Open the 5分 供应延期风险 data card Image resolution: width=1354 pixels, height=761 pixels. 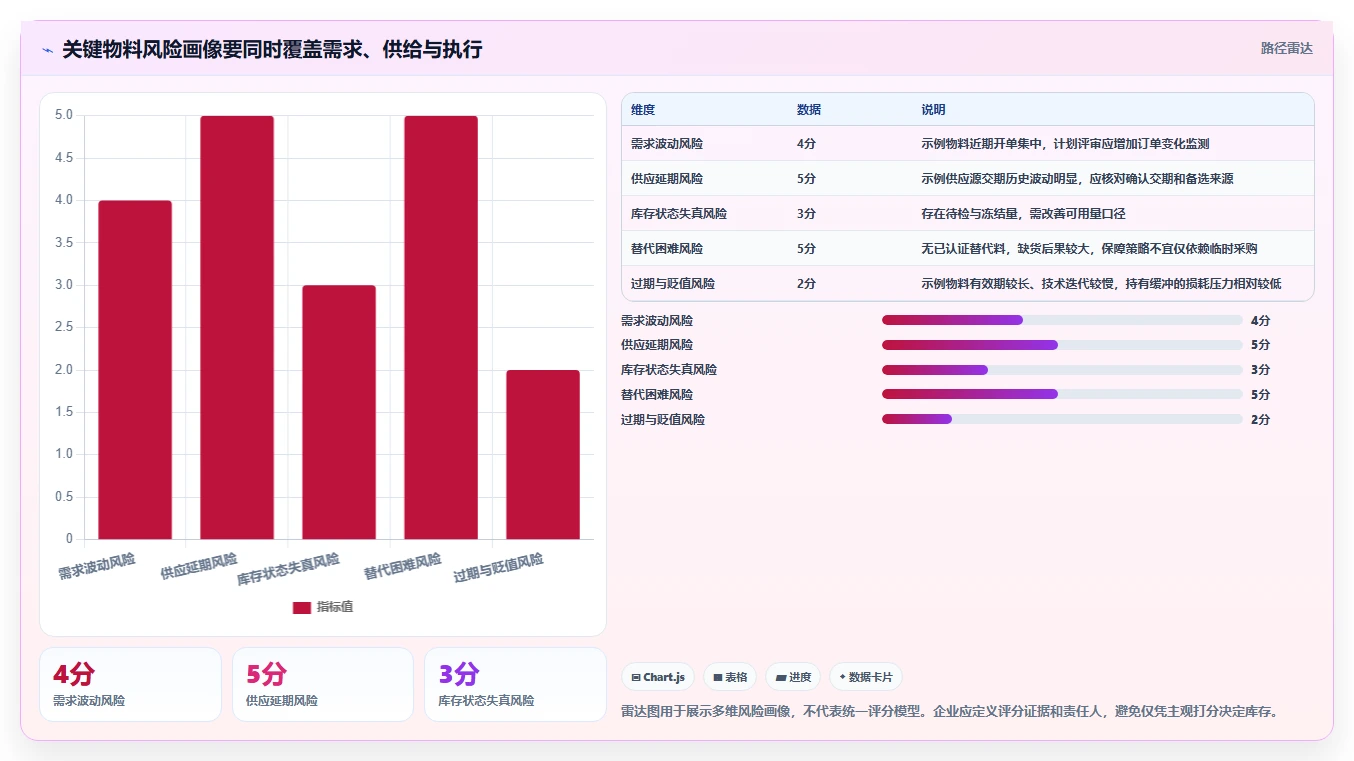(323, 685)
